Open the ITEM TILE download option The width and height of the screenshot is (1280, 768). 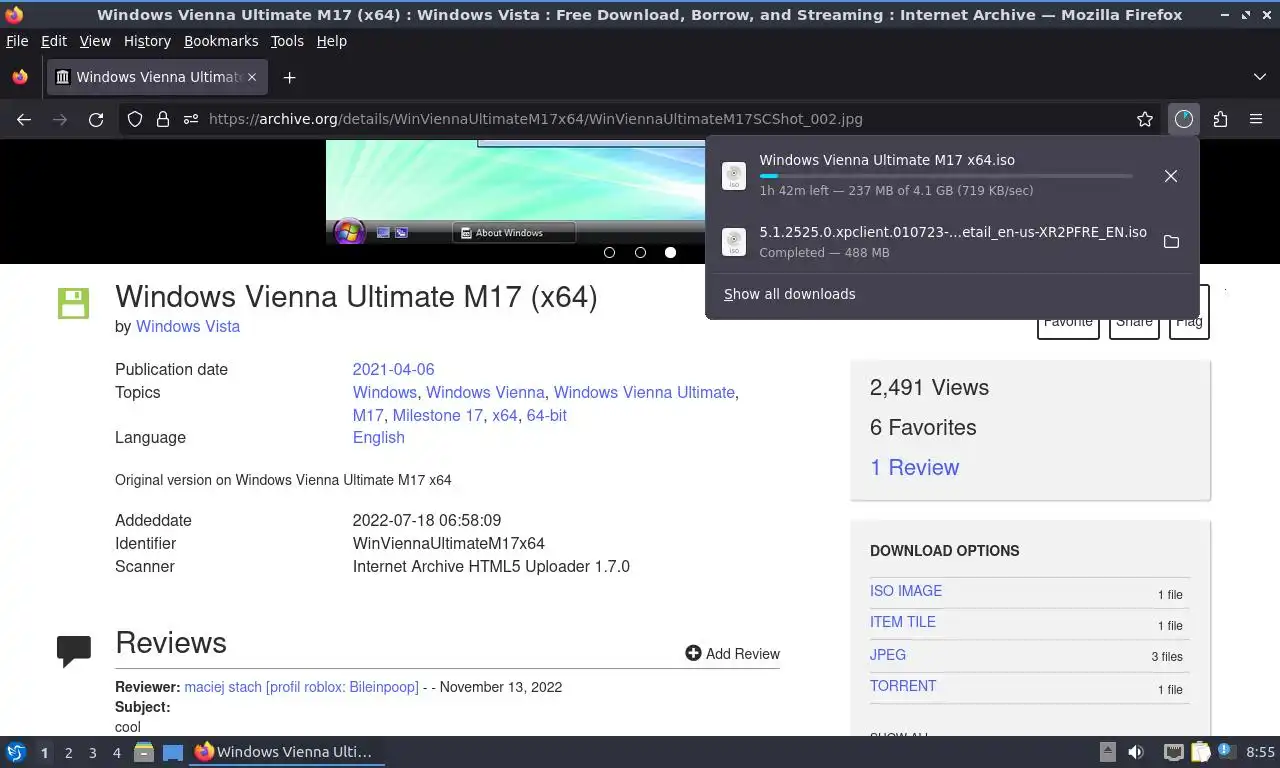coord(903,622)
